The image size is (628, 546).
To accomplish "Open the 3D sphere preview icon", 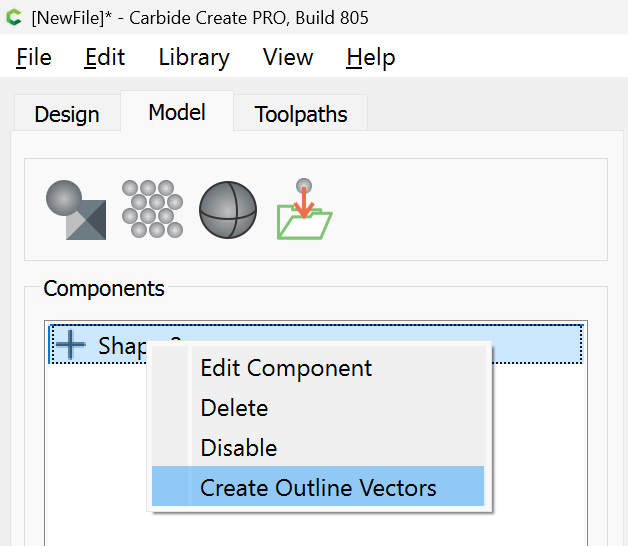I will (228, 210).
